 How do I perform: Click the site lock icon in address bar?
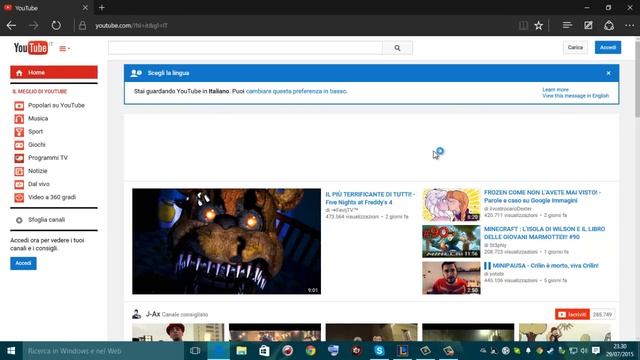click(x=82, y=25)
